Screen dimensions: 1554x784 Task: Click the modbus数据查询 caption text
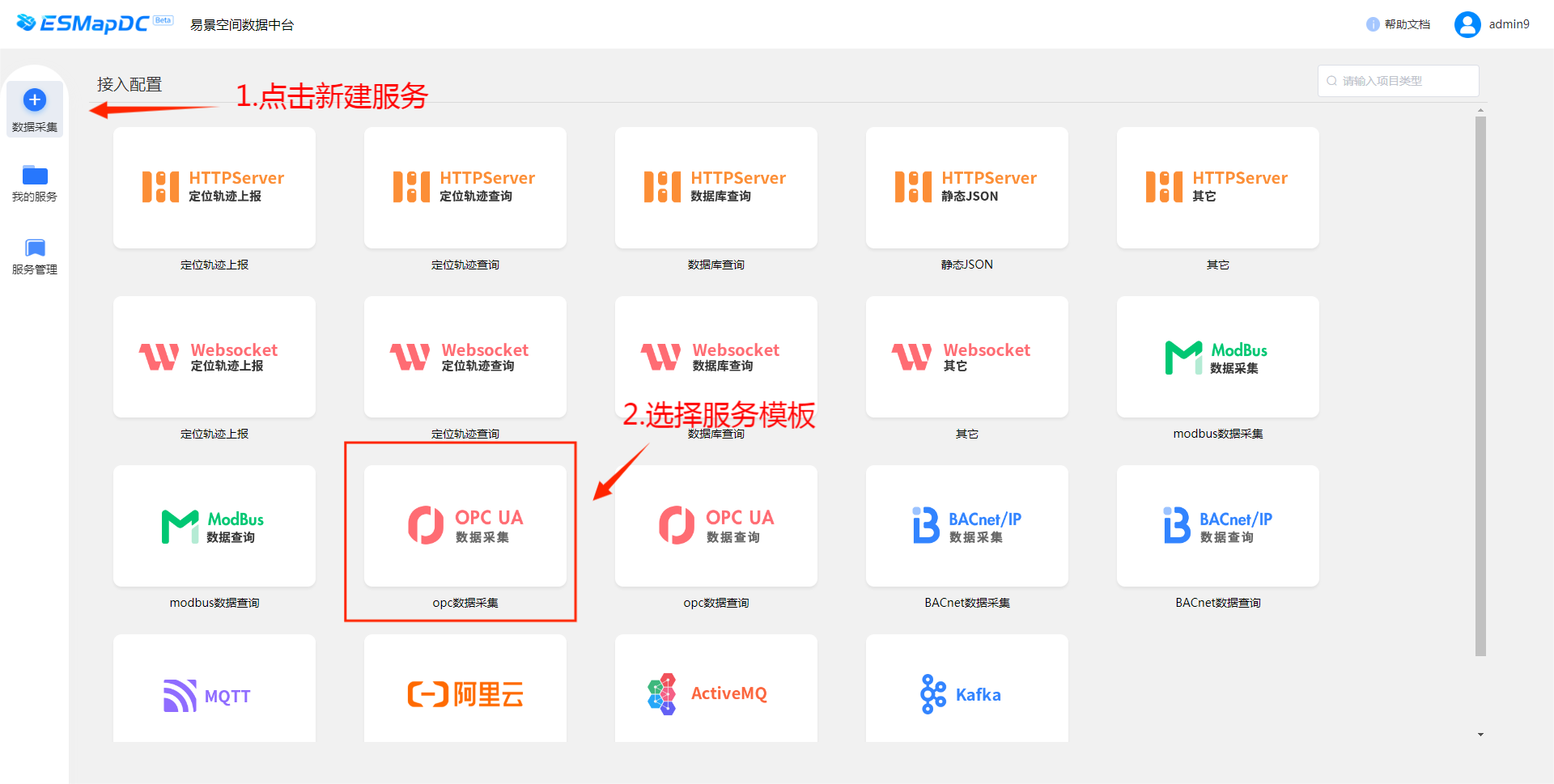(x=214, y=603)
